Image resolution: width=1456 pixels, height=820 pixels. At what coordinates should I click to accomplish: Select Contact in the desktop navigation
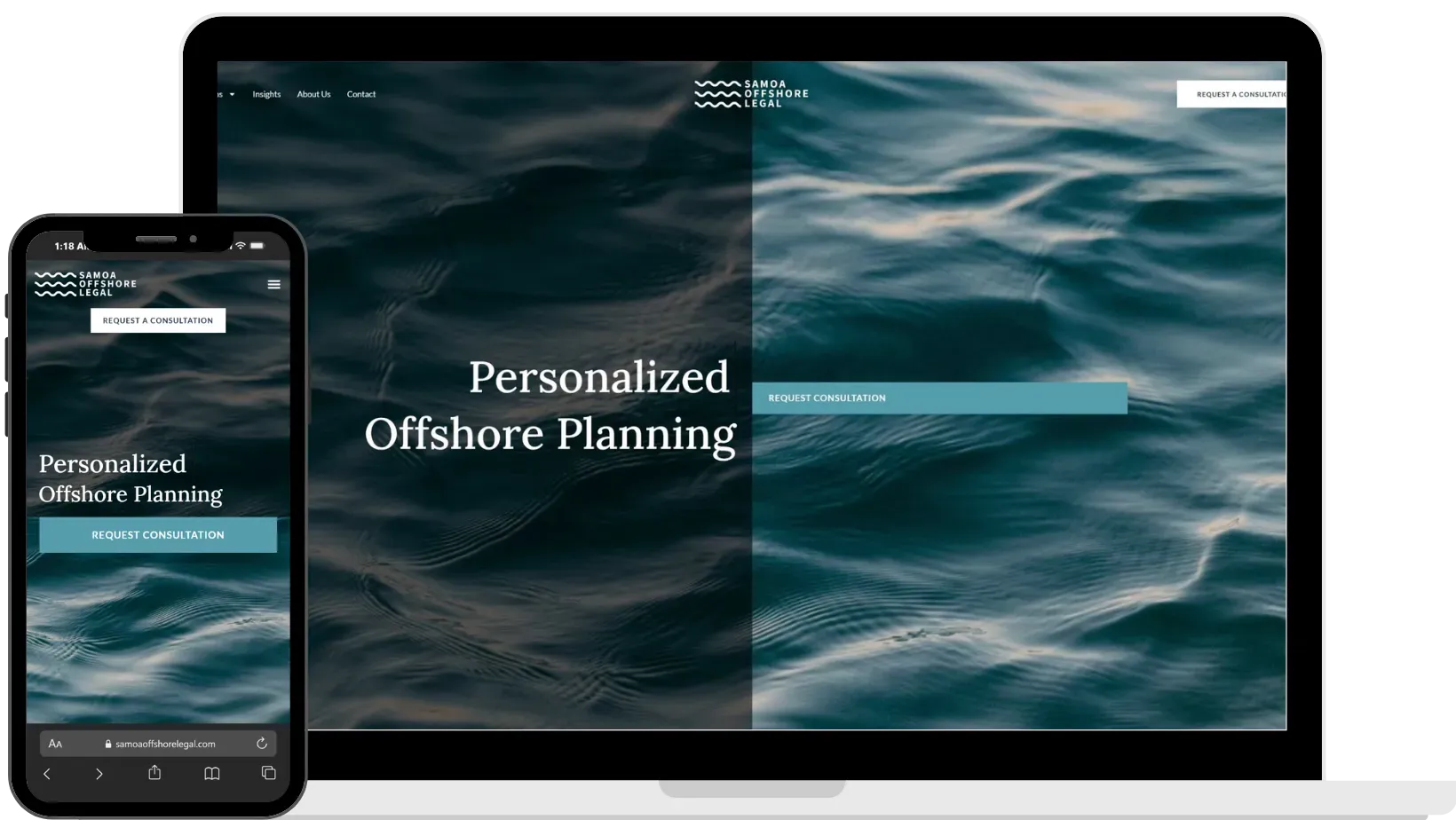[360, 94]
